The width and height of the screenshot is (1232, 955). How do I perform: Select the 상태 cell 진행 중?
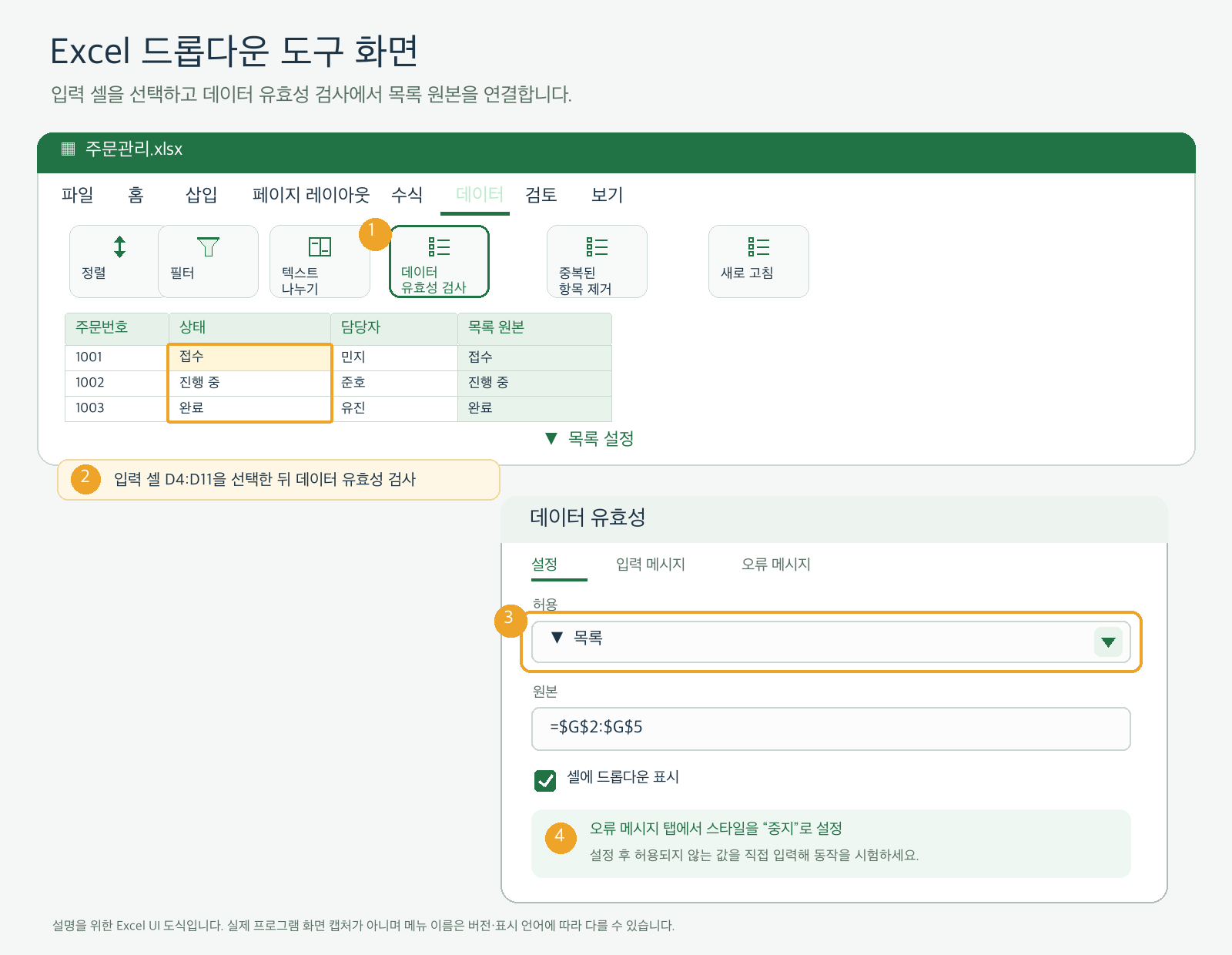250,383
